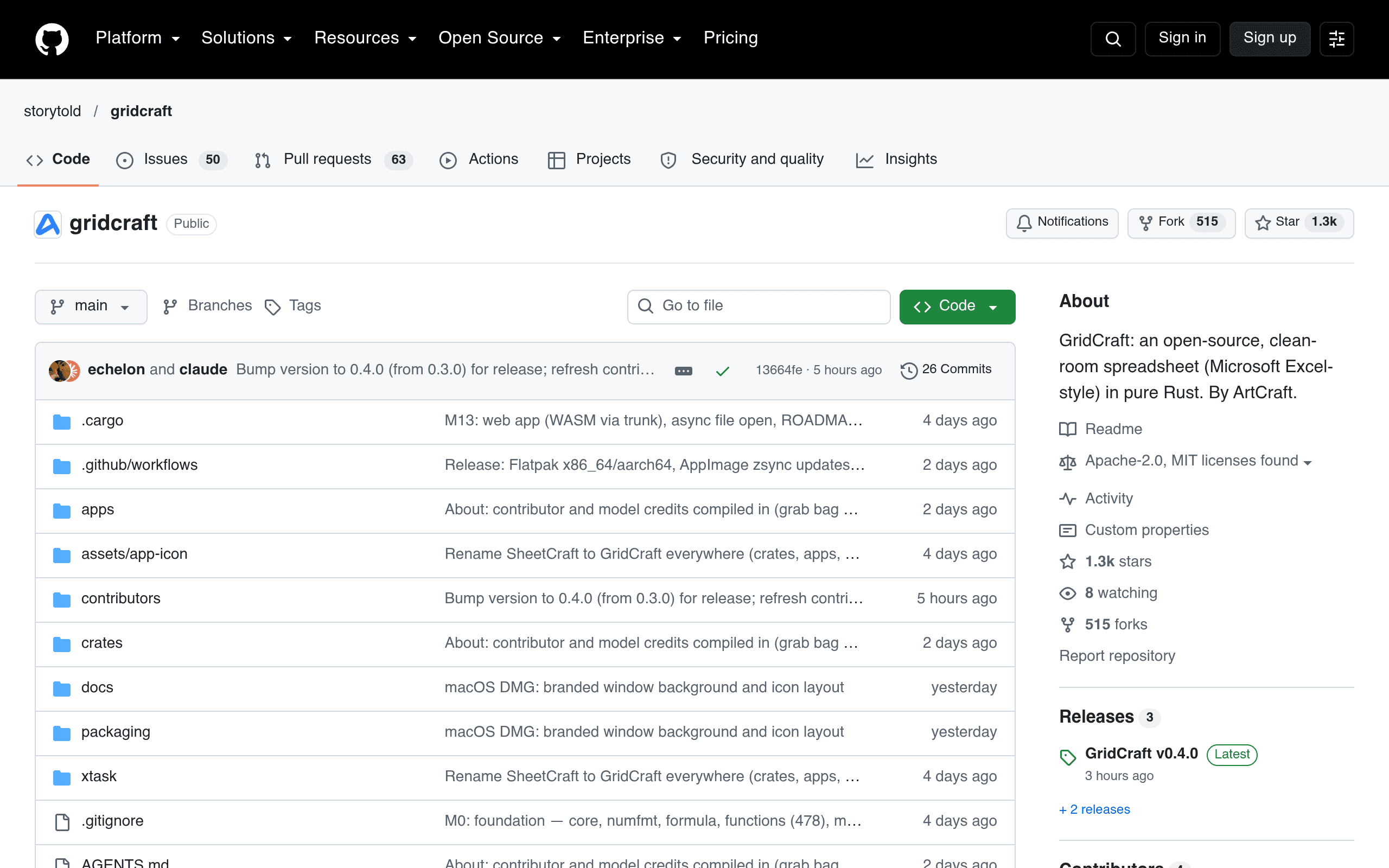Open the search magnifier in the header
This screenshot has width=1389, height=868.
tap(1112, 39)
